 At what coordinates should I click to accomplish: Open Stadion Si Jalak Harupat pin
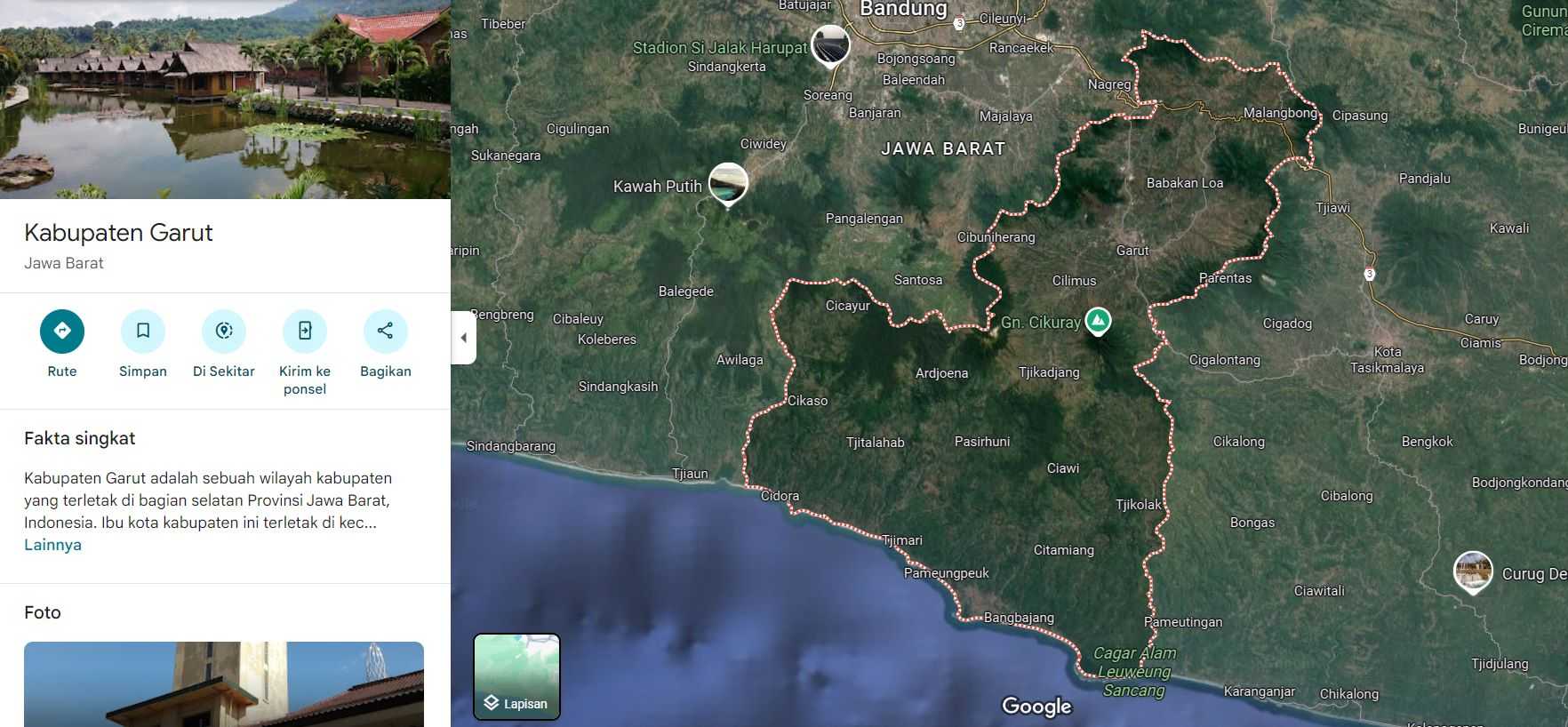[x=830, y=45]
